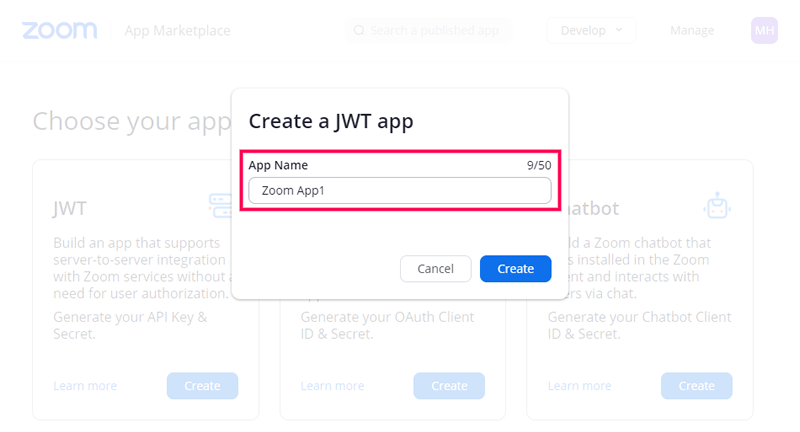Screen dimensions: 800x432
Task: Click the App Name field label
Action: (x=278, y=165)
